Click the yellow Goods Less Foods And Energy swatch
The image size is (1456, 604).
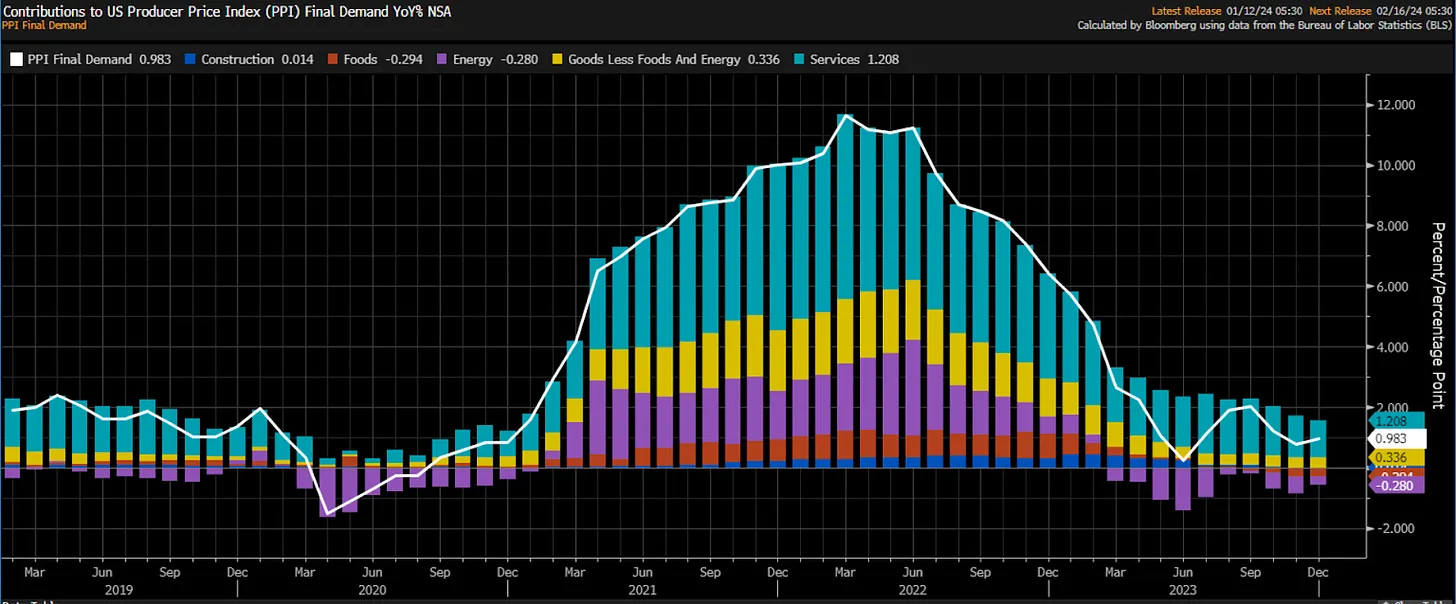[555, 60]
